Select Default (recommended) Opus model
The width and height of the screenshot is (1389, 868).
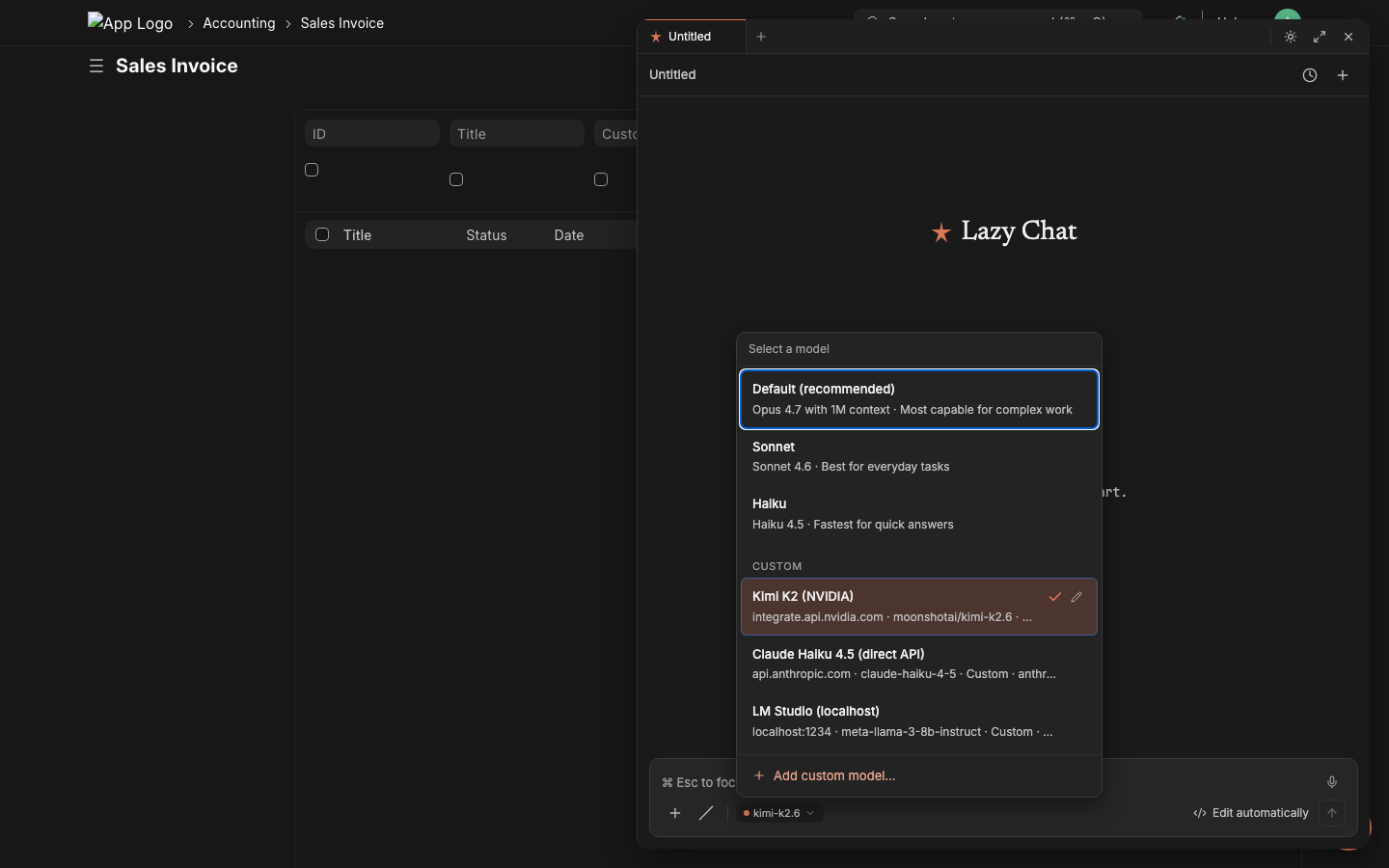919,399
